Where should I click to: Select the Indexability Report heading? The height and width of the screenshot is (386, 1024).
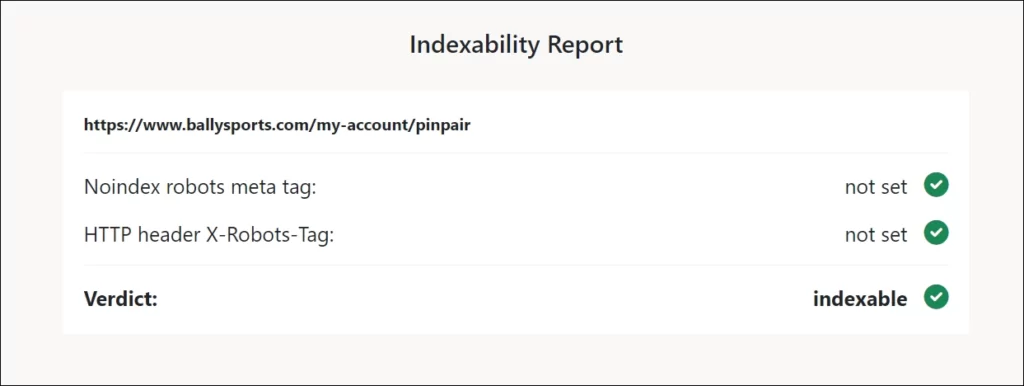click(x=516, y=45)
